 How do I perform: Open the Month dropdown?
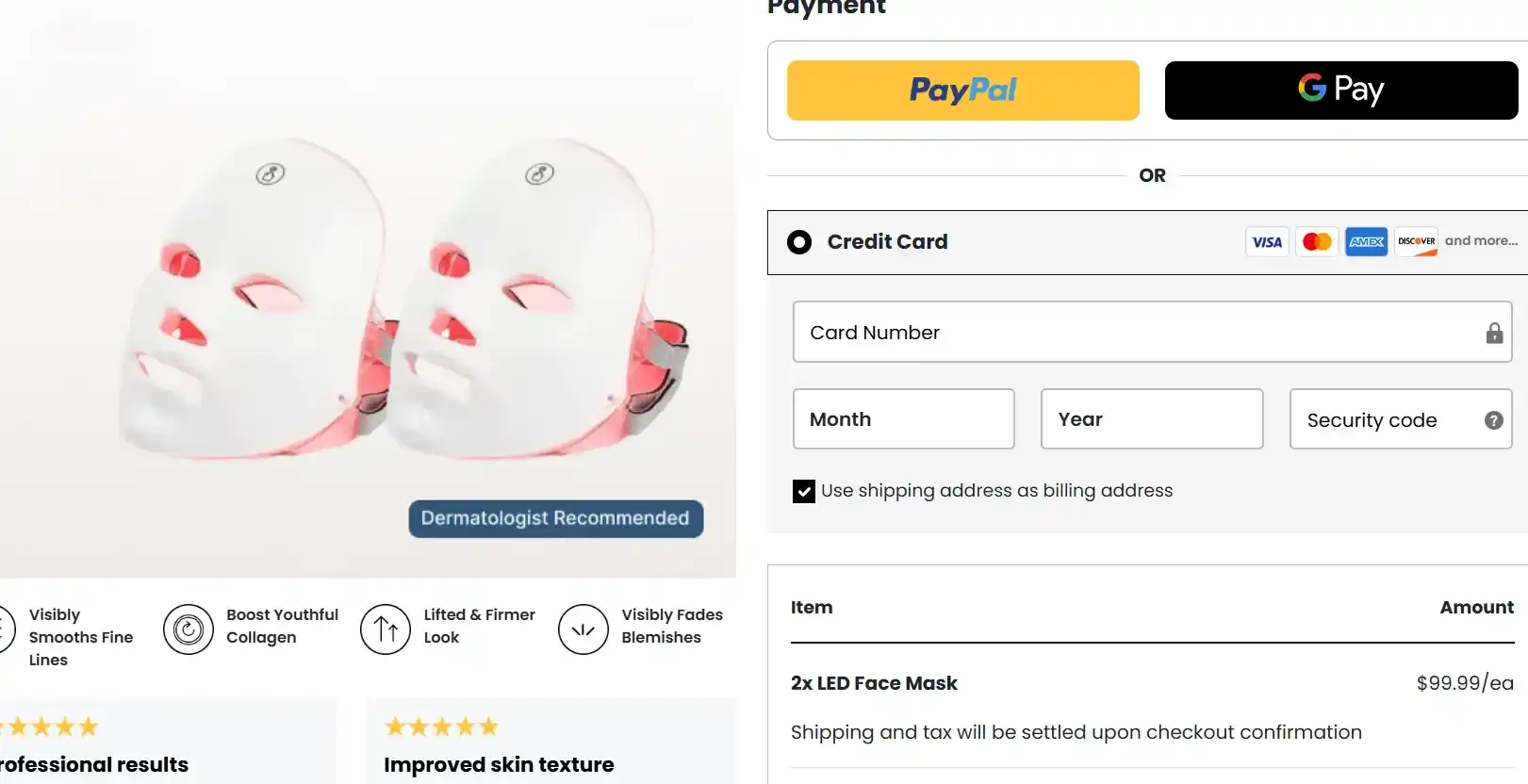[903, 419]
